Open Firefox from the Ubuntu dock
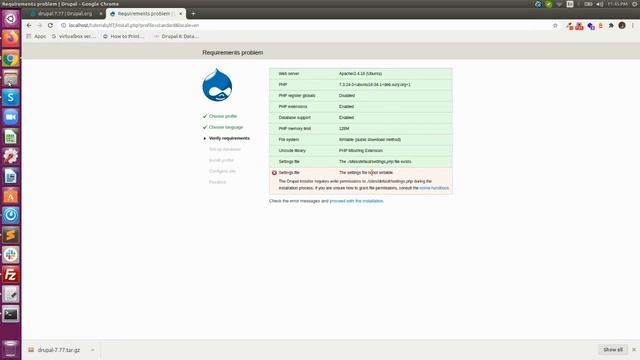640x360 pixels. point(11,38)
